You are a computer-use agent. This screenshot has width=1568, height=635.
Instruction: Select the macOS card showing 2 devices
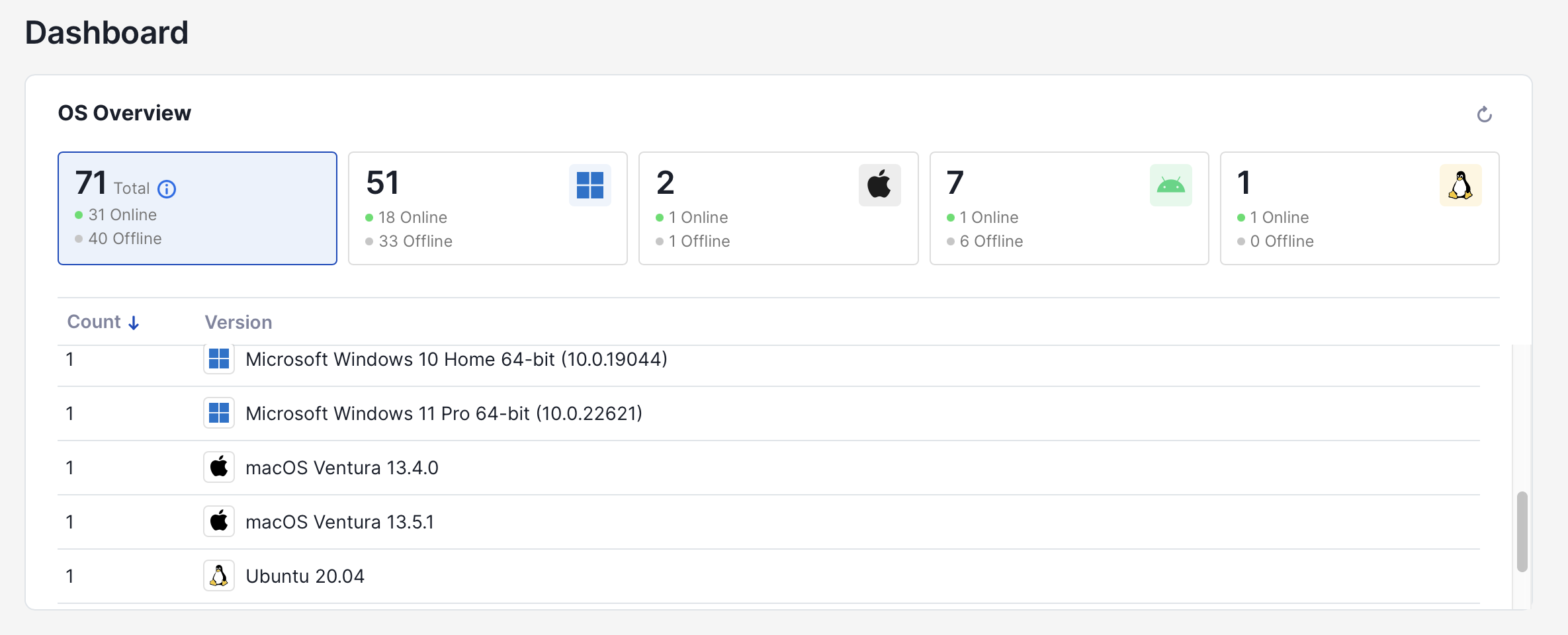tap(779, 208)
